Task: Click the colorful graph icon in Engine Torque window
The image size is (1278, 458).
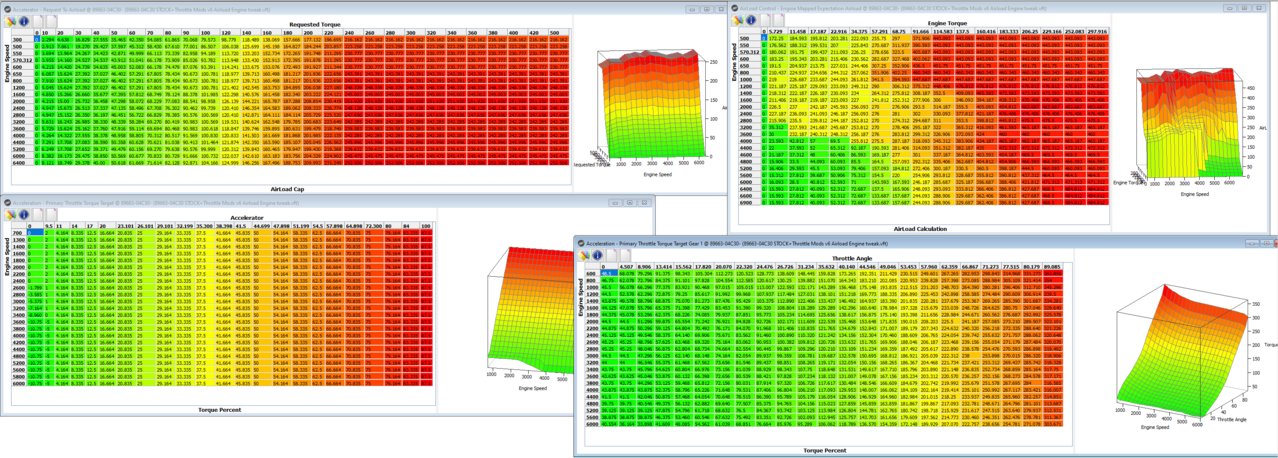Action: (737, 20)
